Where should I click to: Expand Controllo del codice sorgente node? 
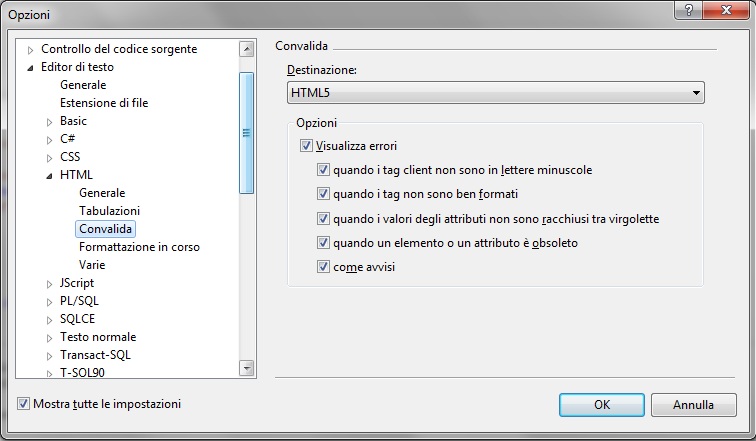(x=30, y=50)
